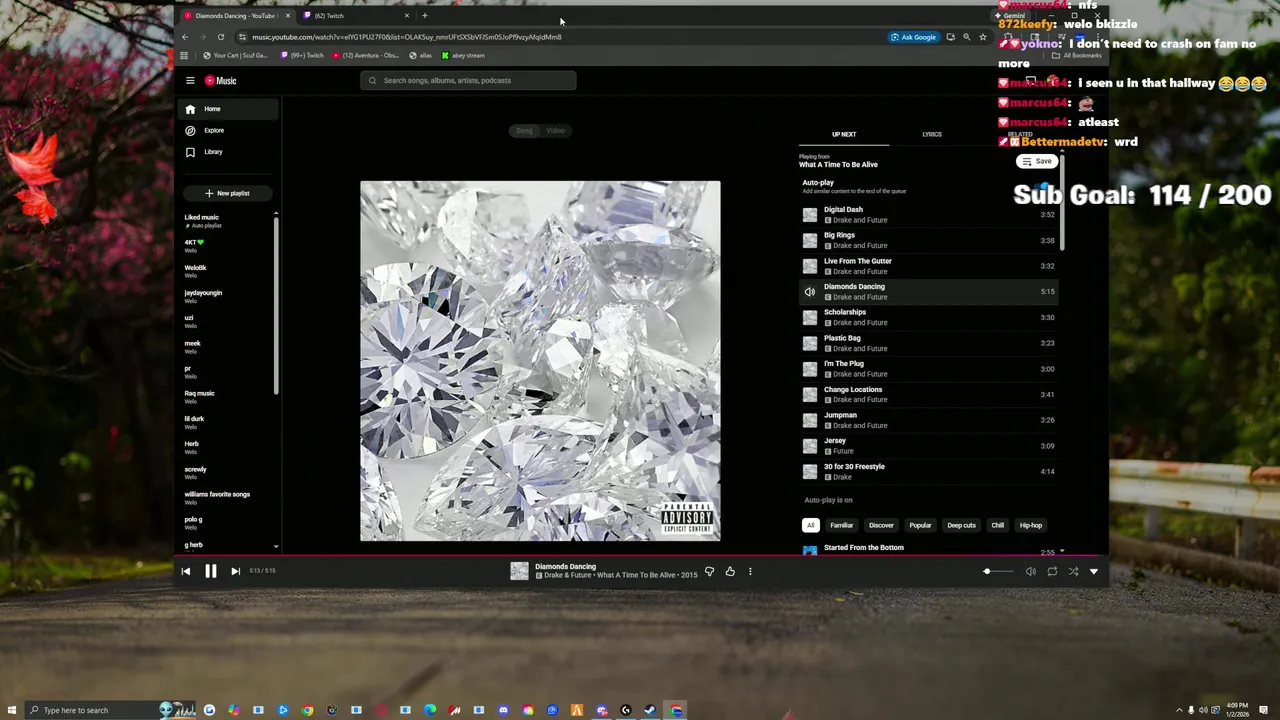Filter auto-play by Discover chip
The image size is (1280, 720).
[881, 525]
